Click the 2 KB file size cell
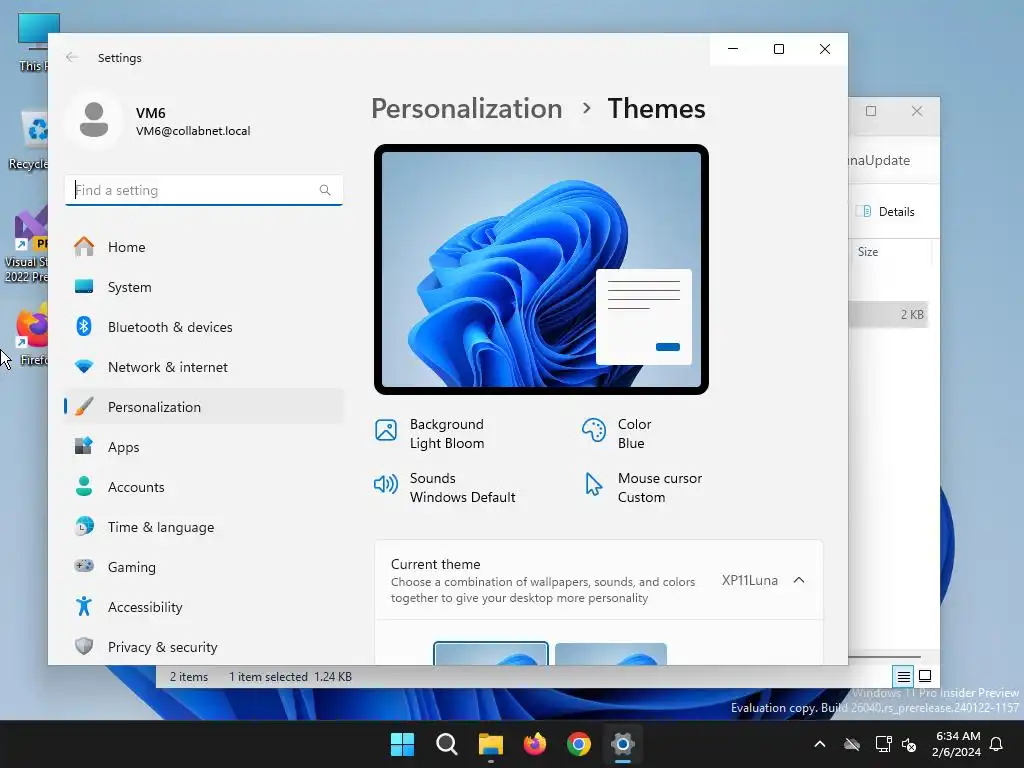The image size is (1024, 768). pos(912,314)
